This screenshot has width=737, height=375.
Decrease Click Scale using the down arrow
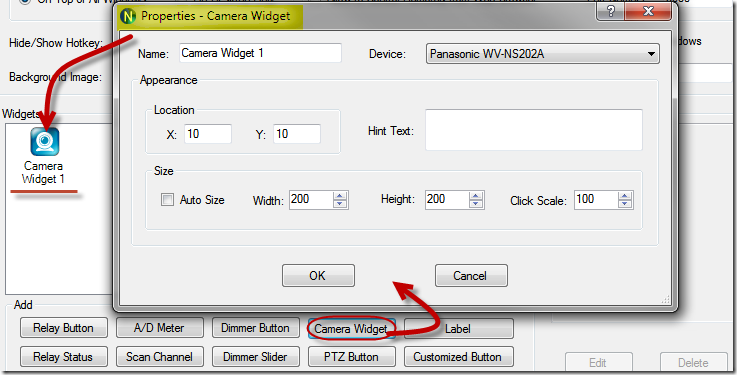(625, 204)
